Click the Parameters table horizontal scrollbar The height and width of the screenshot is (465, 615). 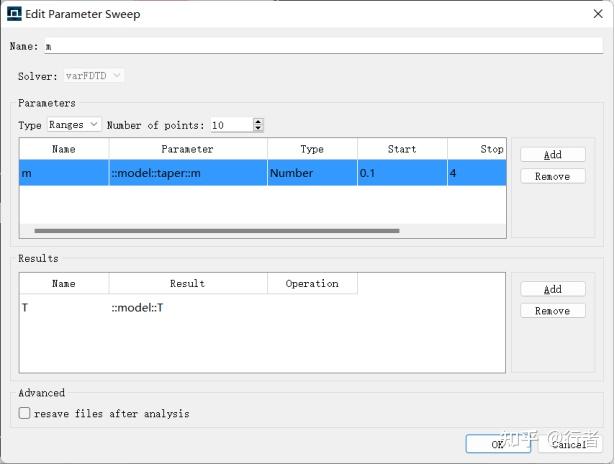[216, 231]
